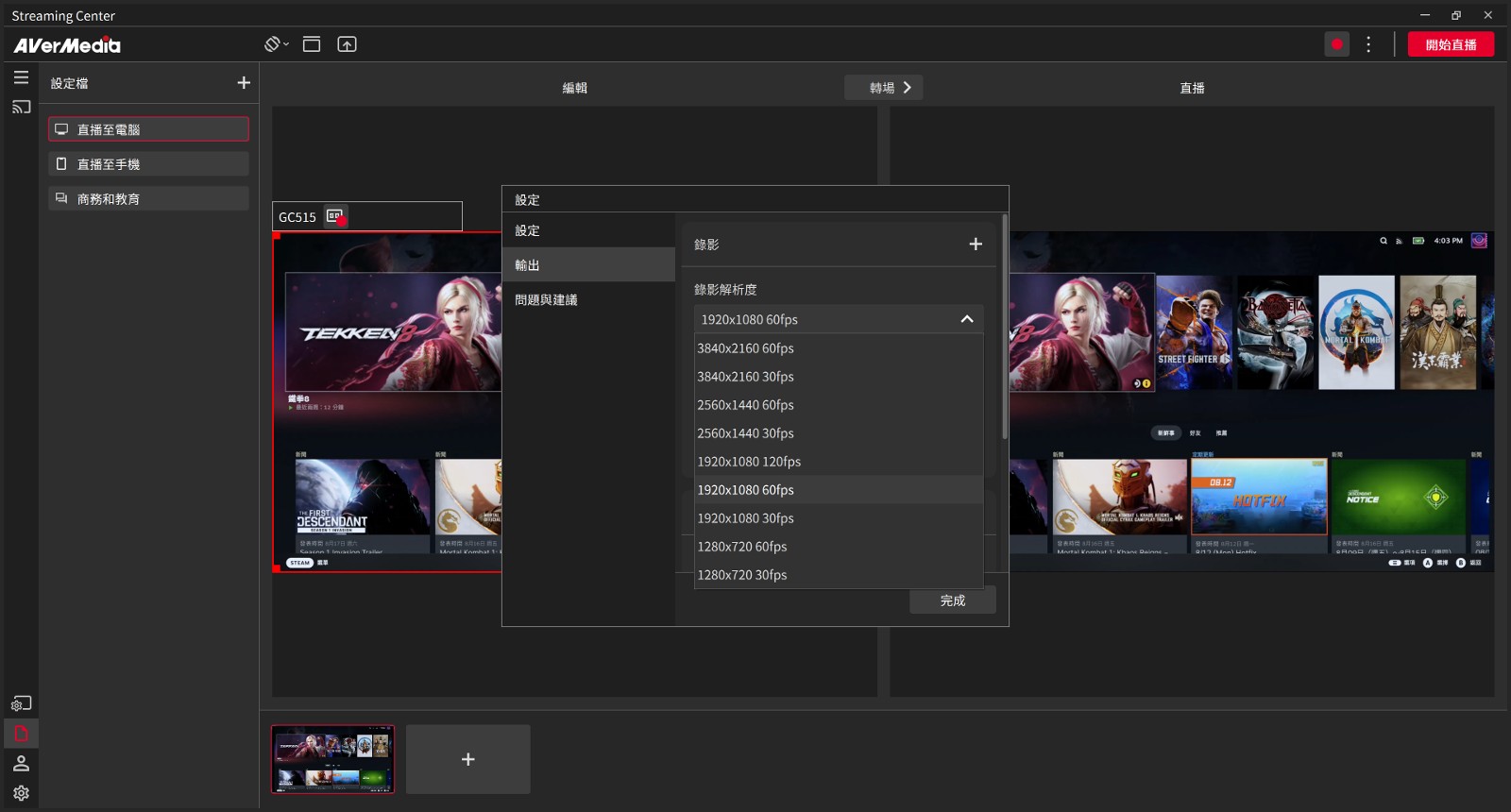Choose 1920x1080 120fps resolution
The width and height of the screenshot is (1511, 812).
(x=839, y=462)
